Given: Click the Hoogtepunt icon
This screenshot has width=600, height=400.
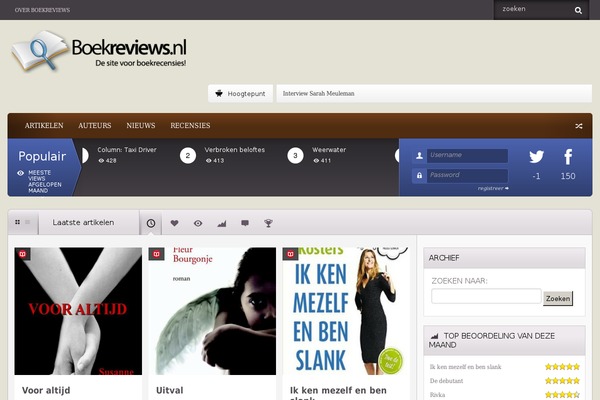Looking at the screenshot, I should tap(219, 93).
